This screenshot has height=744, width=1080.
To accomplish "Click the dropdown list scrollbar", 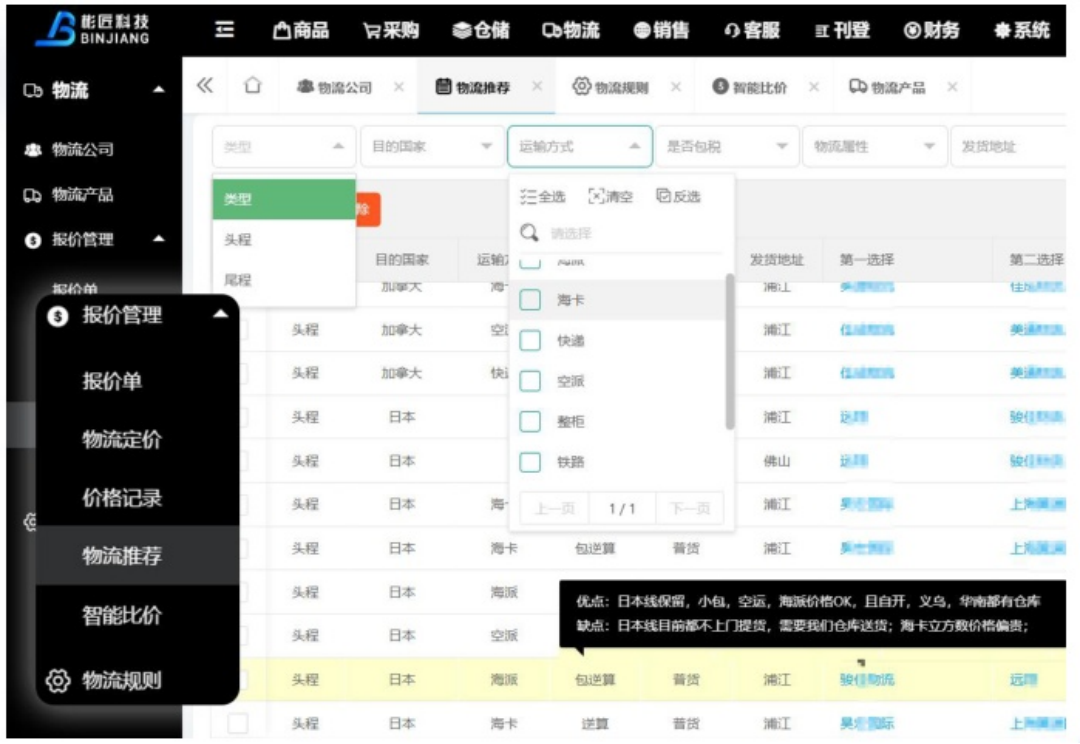I will (x=729, y=351).
